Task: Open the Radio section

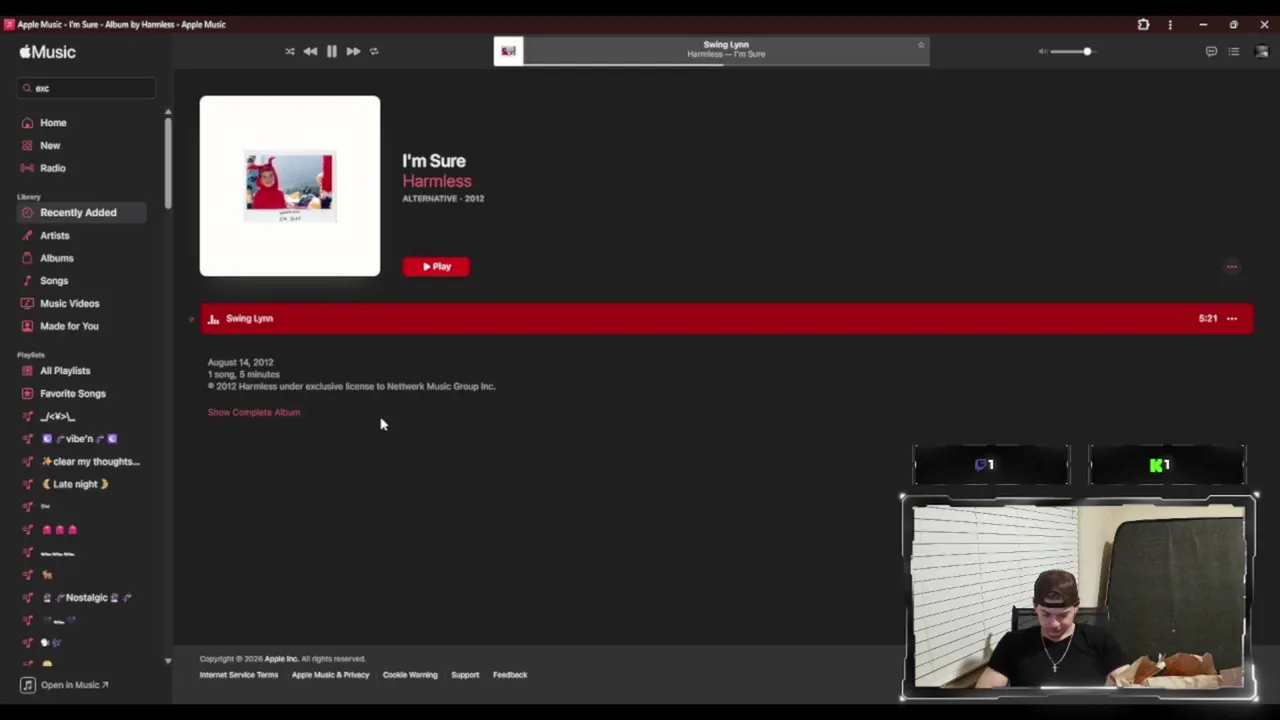Action: coord(53,168)
